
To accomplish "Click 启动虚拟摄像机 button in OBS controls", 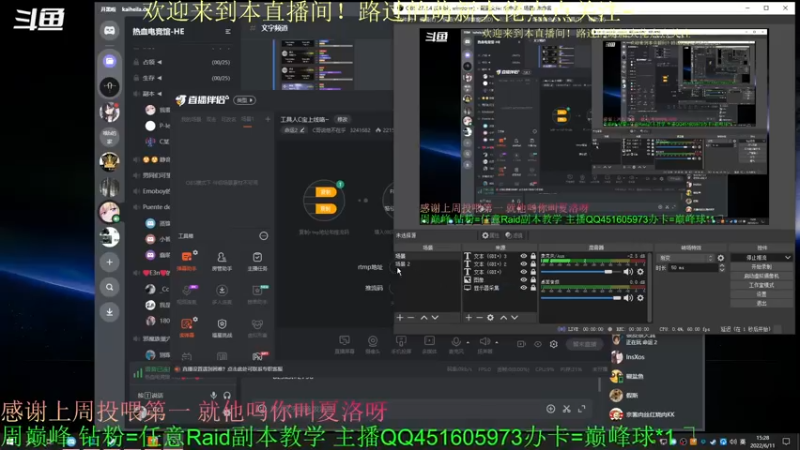I will point(761,276).
